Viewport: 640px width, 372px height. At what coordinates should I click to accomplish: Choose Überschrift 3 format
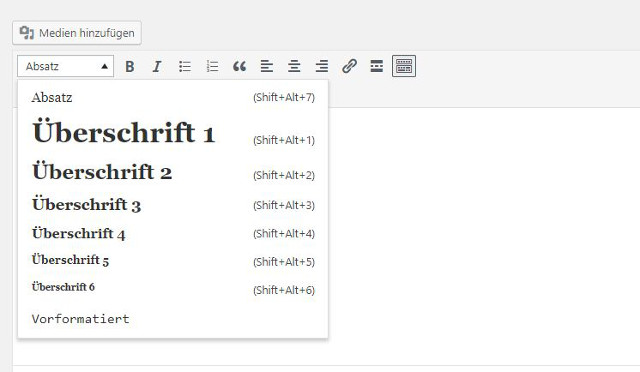tap(173, 205)
